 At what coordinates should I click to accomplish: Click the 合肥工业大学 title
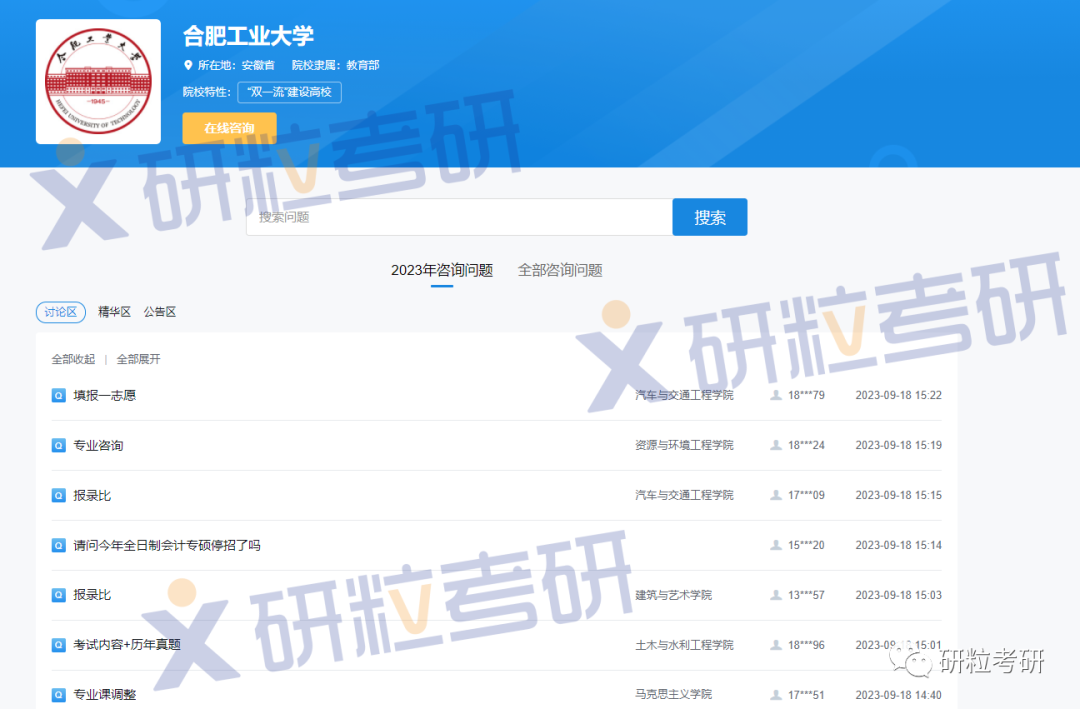click(x=249, y=36)
